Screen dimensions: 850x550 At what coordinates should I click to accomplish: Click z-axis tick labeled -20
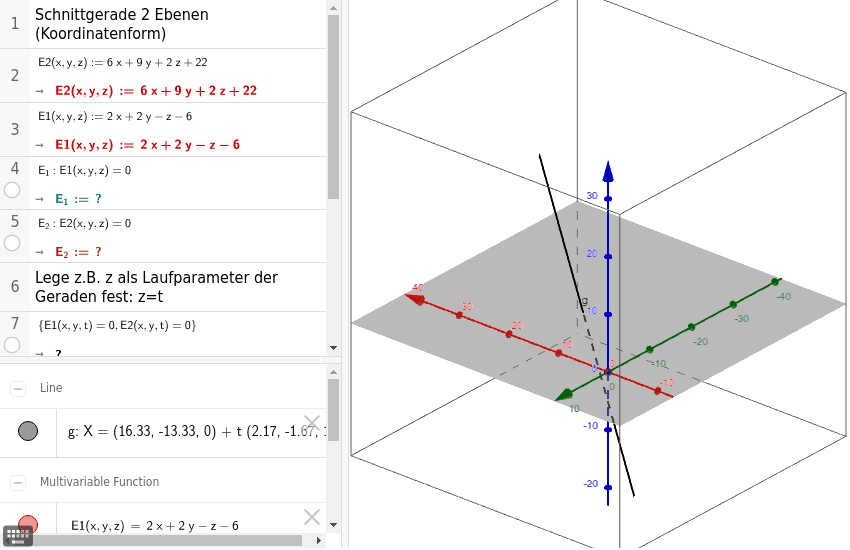point(608,488)
